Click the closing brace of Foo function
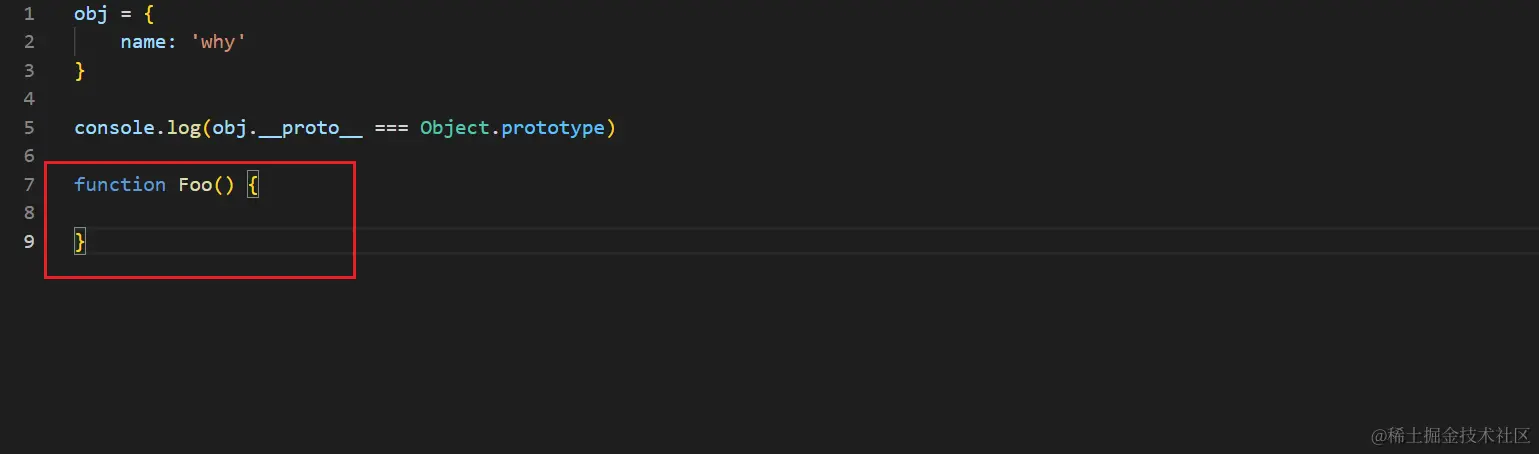The height and width of the screenshot is (454, 1539). (x=80, y=241)
